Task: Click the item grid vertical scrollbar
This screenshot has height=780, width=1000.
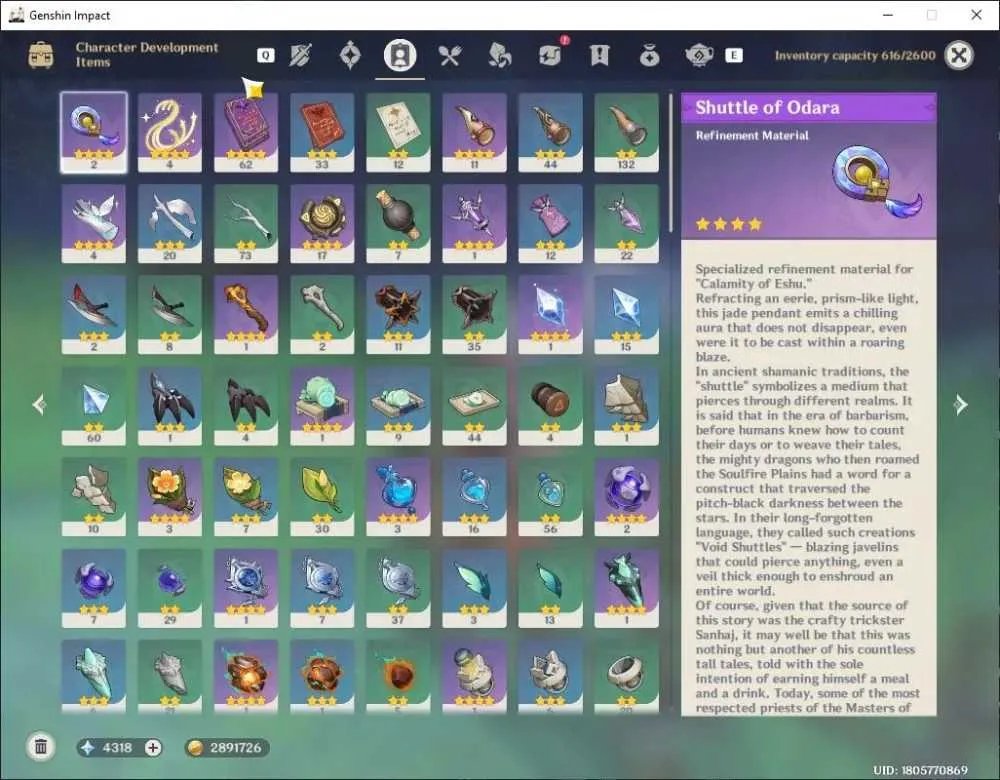Action: (670, 163)
